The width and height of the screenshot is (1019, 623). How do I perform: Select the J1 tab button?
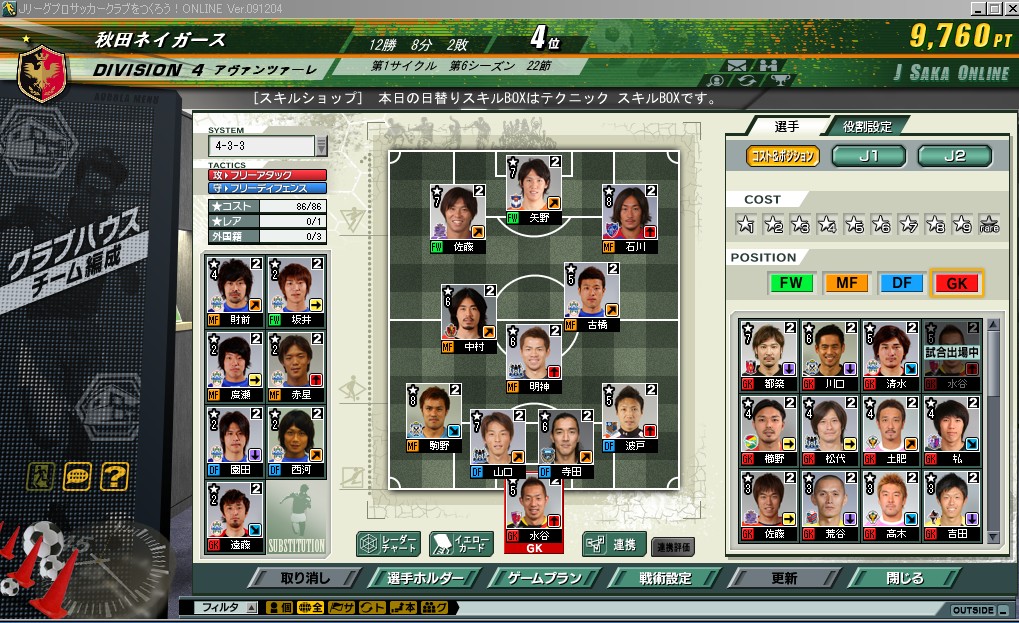click(869, 156)
